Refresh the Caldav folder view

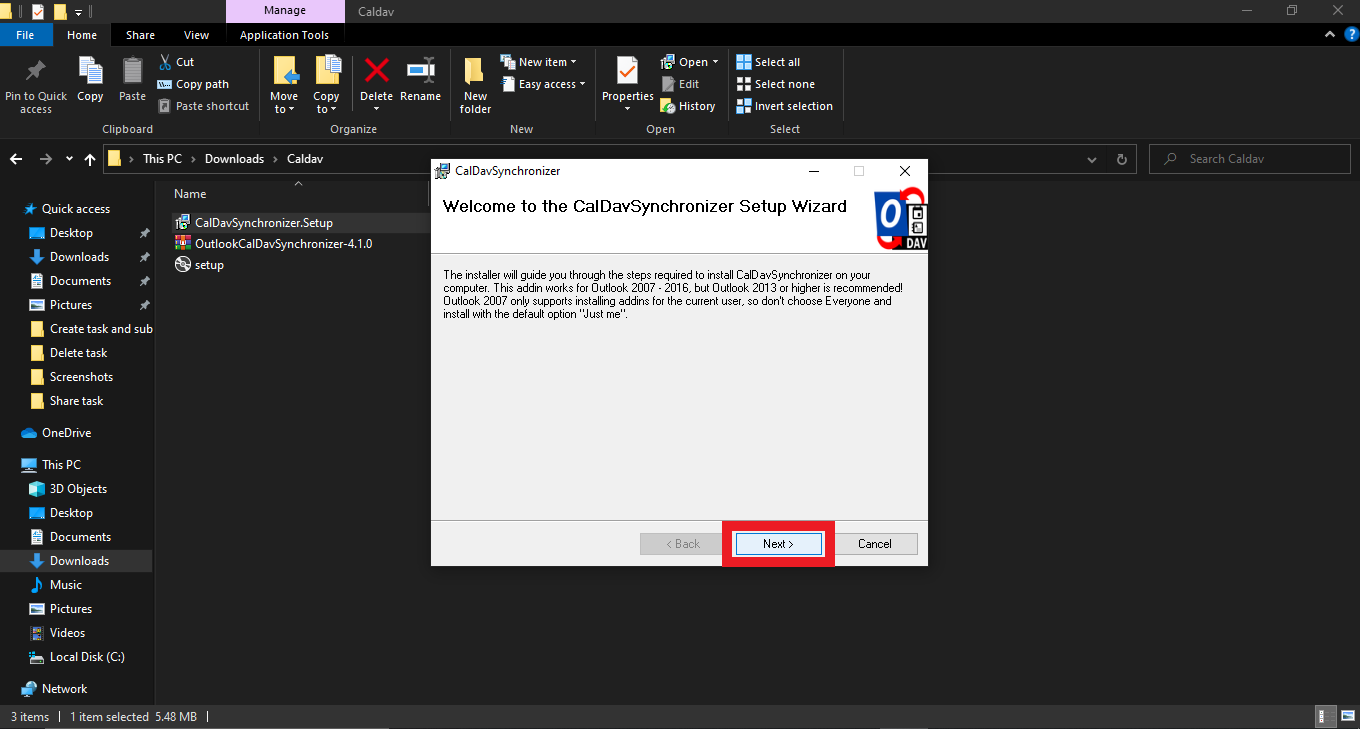pos(1121,159)
